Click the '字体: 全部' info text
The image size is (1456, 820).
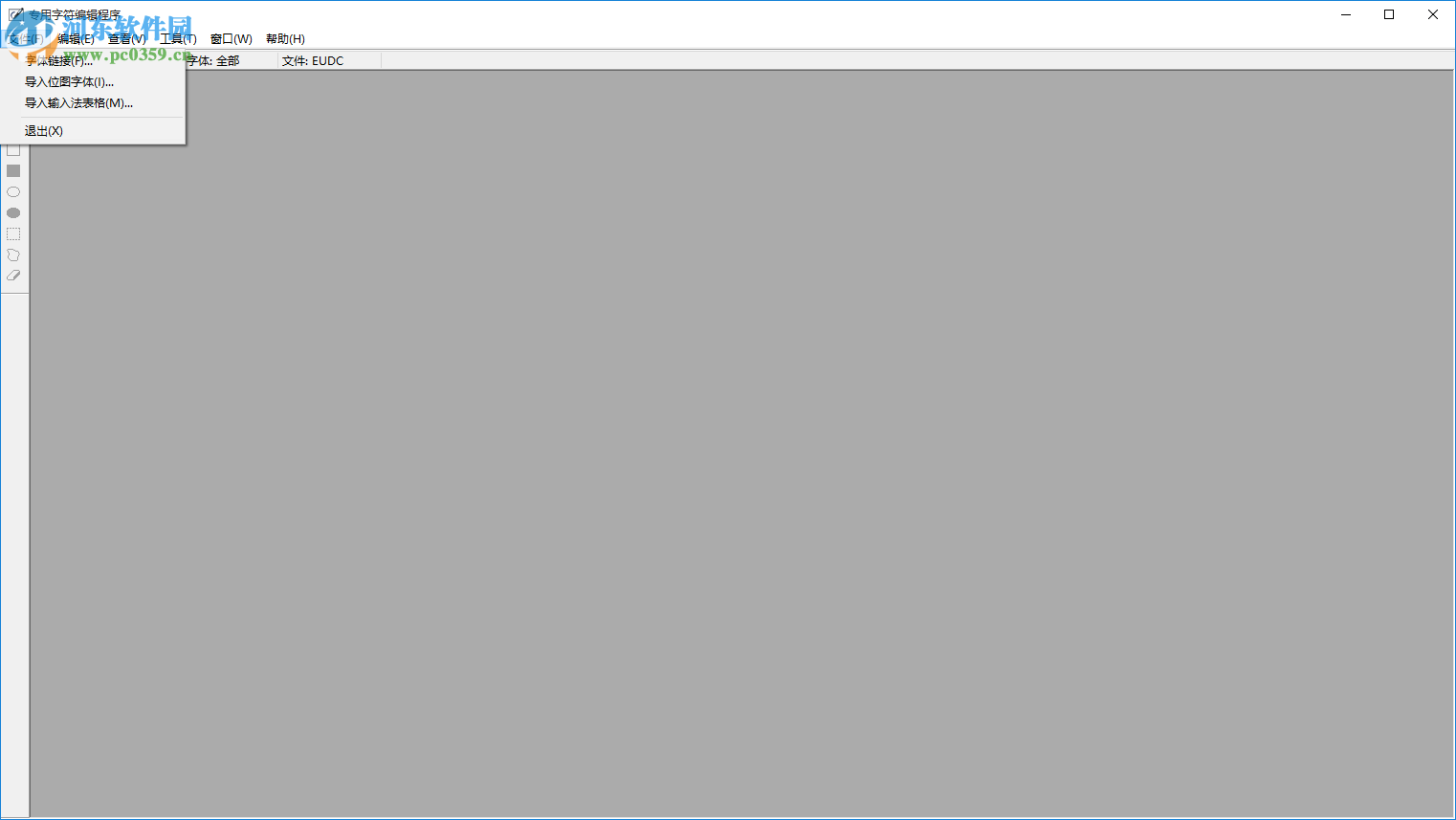click(213, 61)
